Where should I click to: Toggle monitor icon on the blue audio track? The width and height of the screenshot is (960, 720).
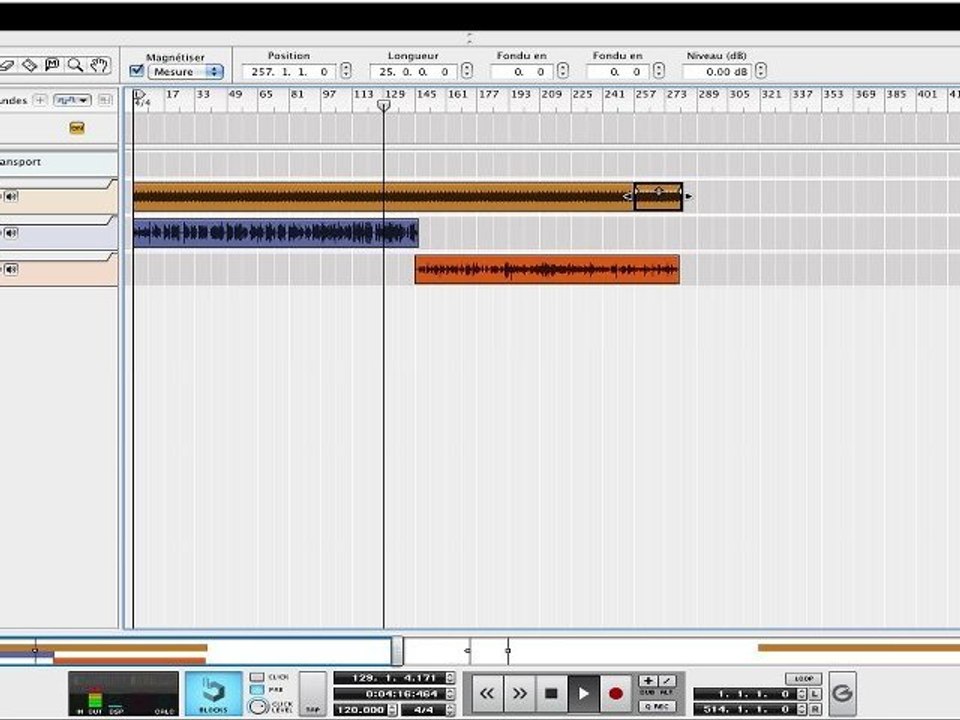tap(11, 233)
